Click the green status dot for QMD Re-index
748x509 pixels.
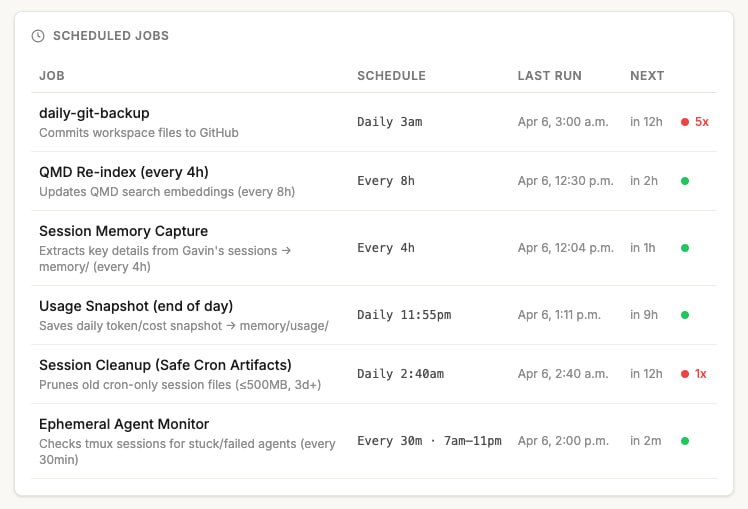click(685, 181)
